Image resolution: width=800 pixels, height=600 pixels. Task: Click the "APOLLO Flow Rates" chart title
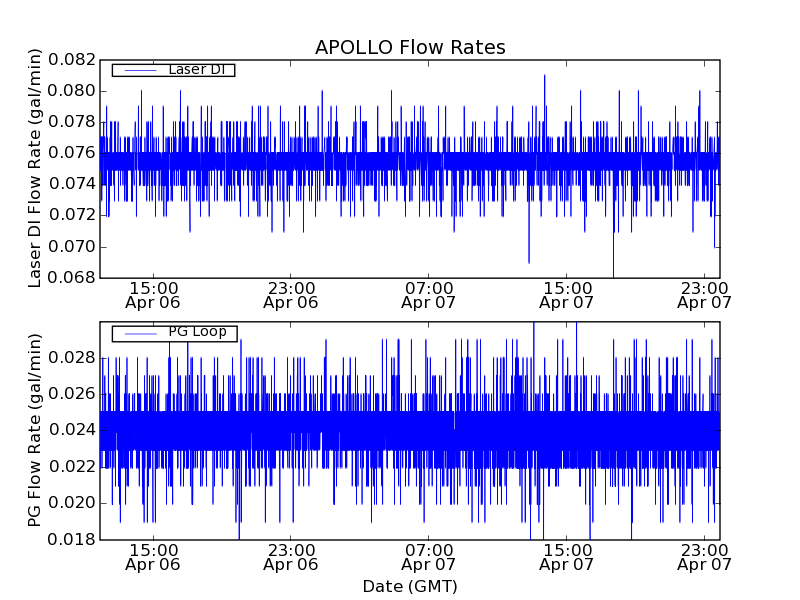click(x=410, y=47)
